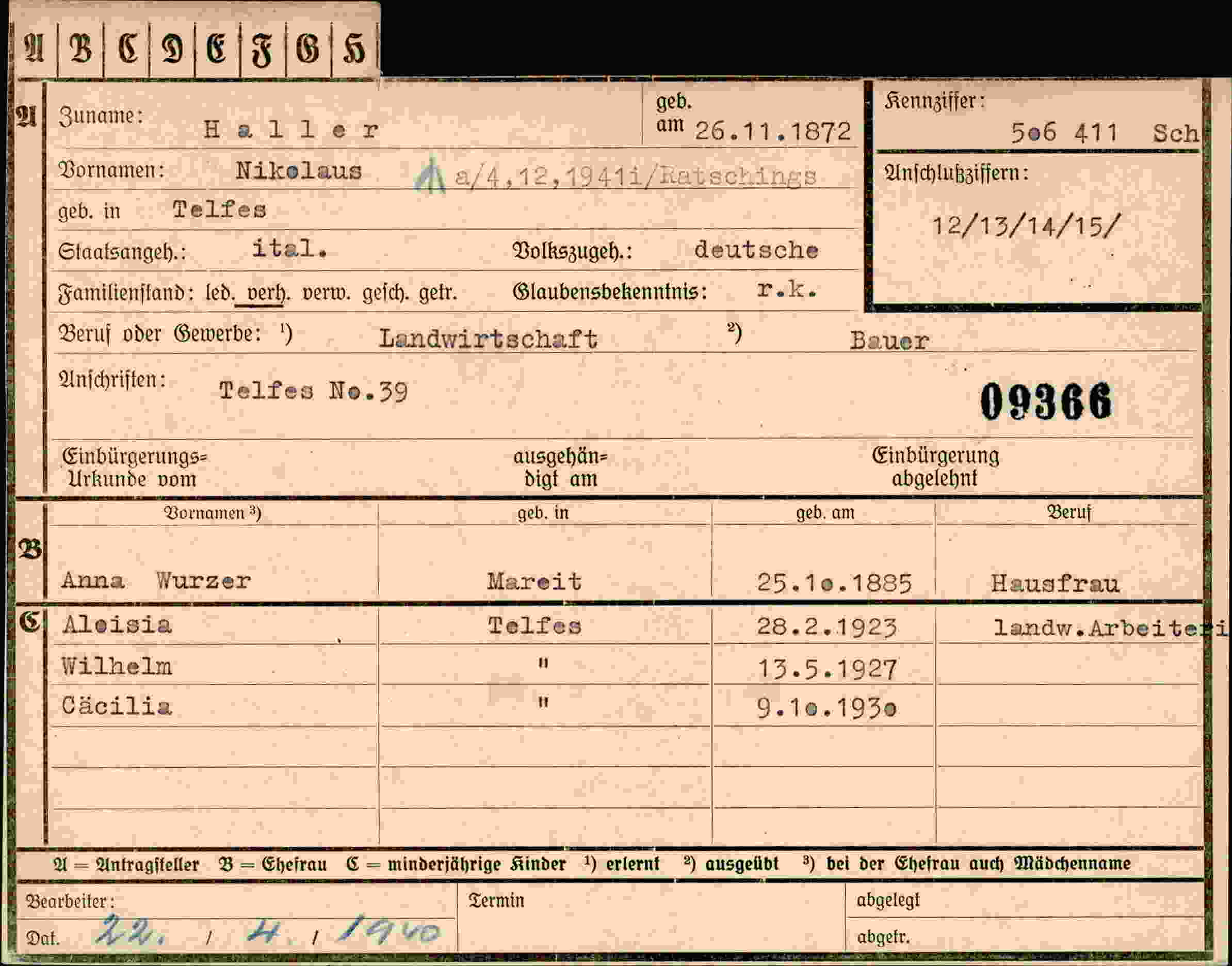
Task: Click the 'Bearbeiter:' label
Action: point(70,901)
